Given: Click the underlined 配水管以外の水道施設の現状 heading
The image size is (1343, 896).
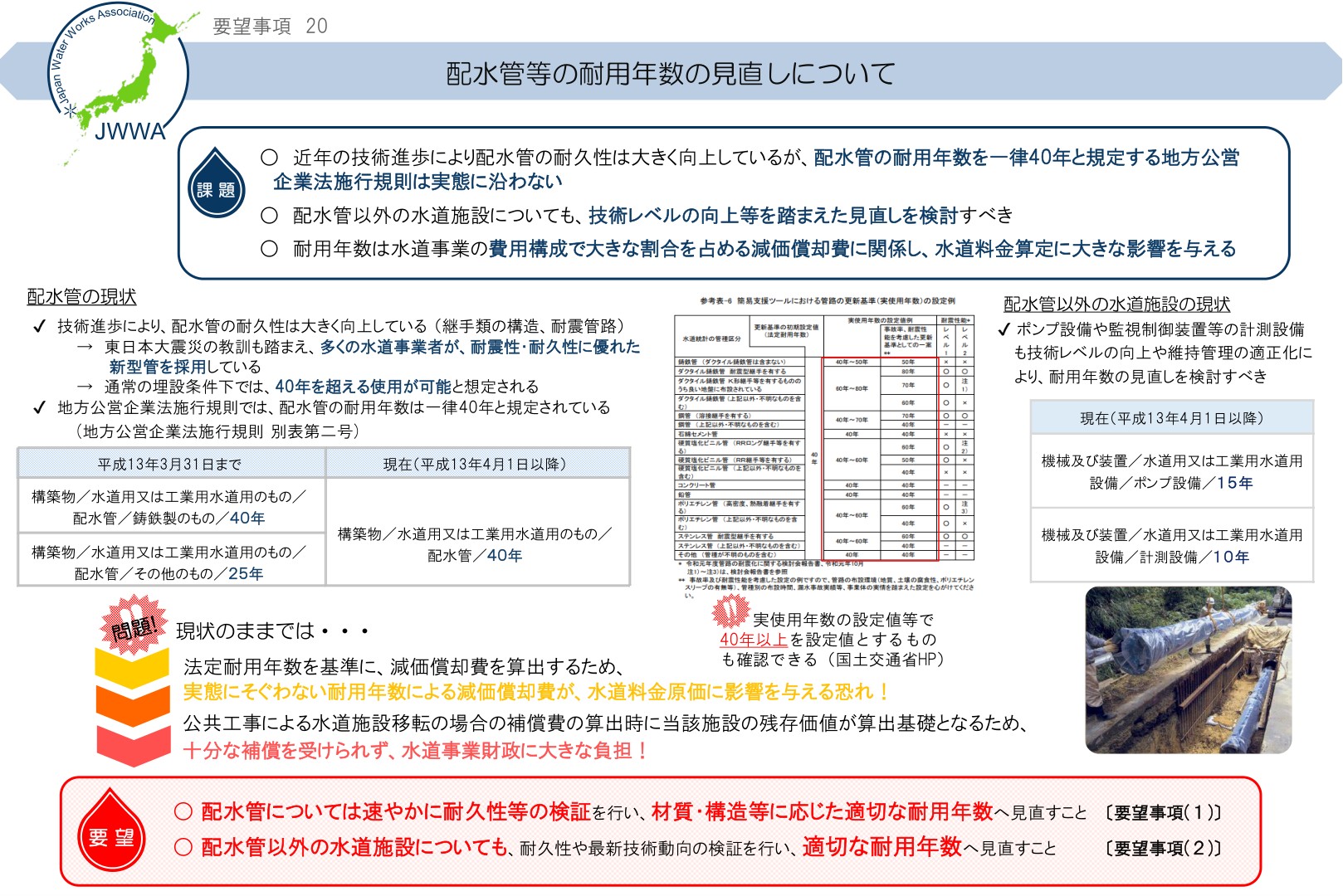Looking at the screenshot, I should (1116, 304).
